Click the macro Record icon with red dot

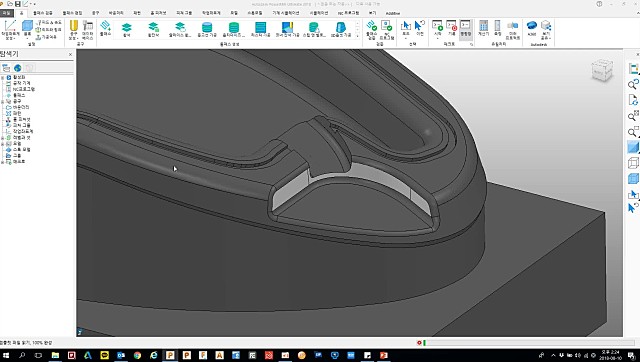tap(451, 25)
